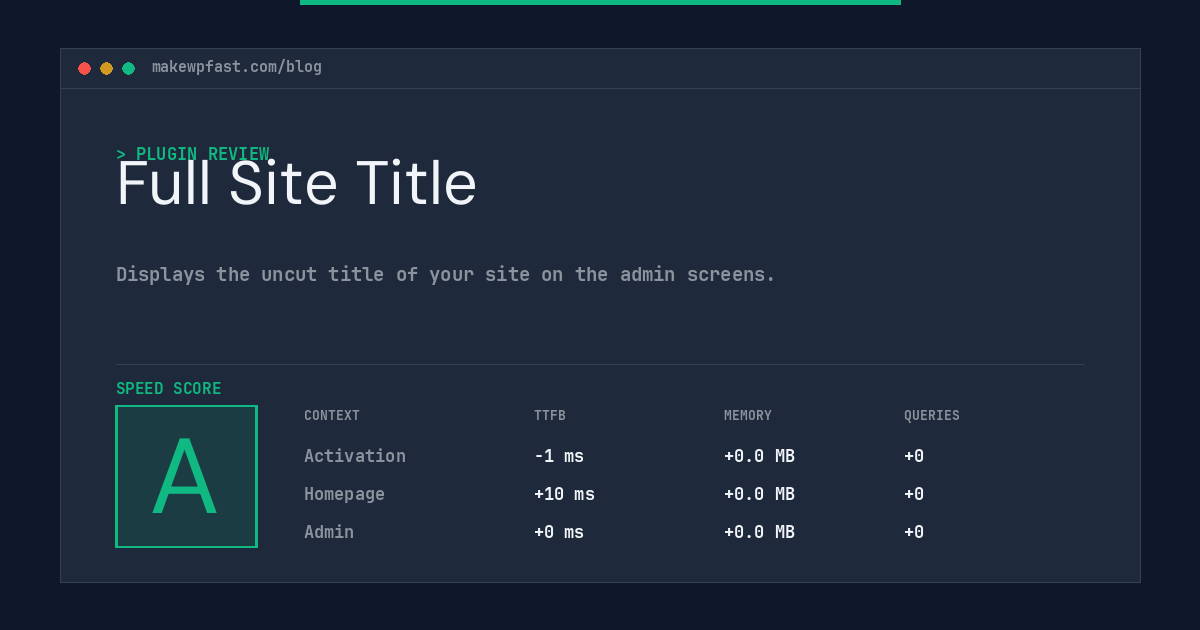Click the green window dot

pyautogui.click(x=128, y=68)
